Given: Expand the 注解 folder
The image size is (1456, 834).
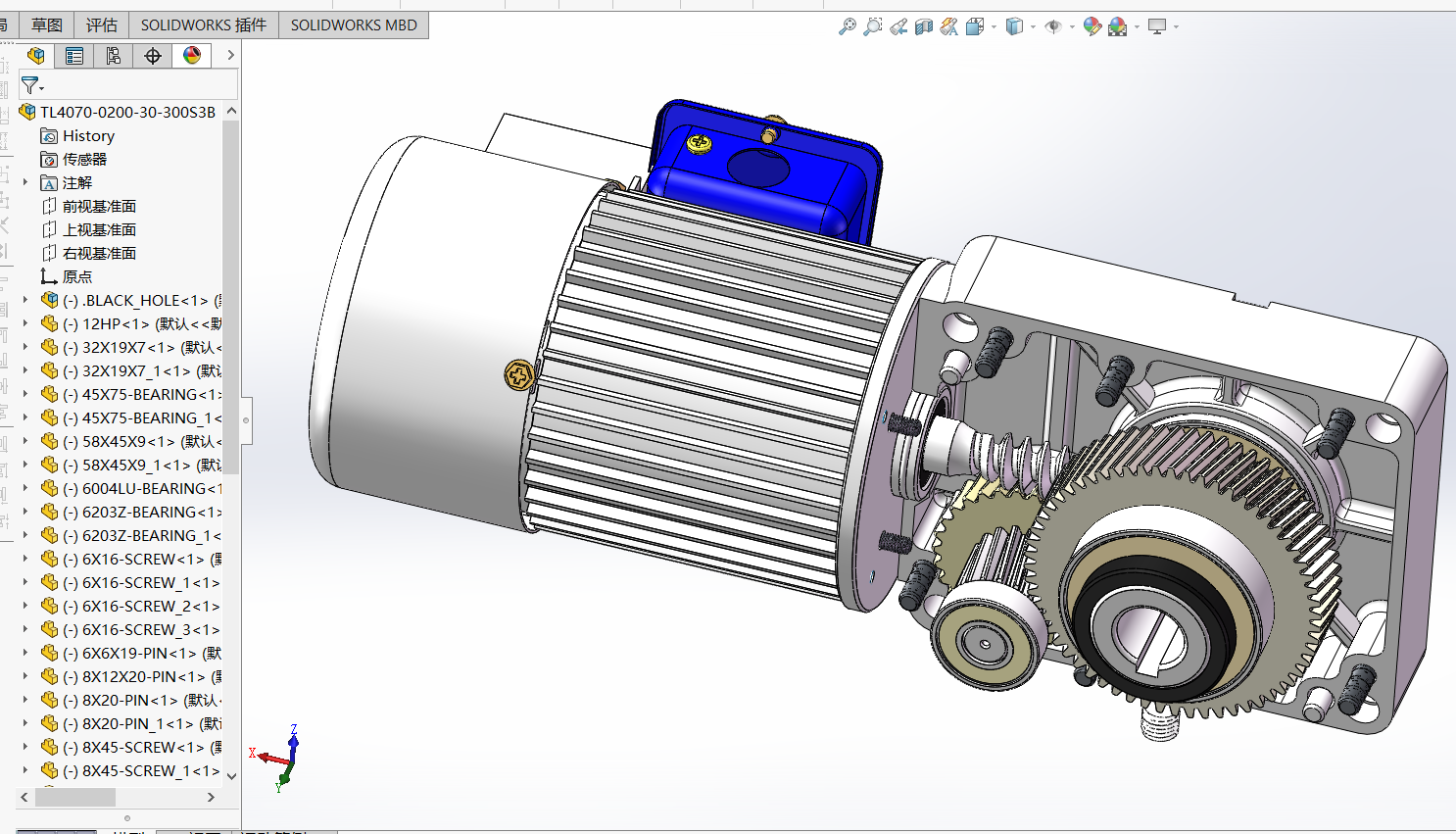Looking at the screenshot, I should pos(25,182).
